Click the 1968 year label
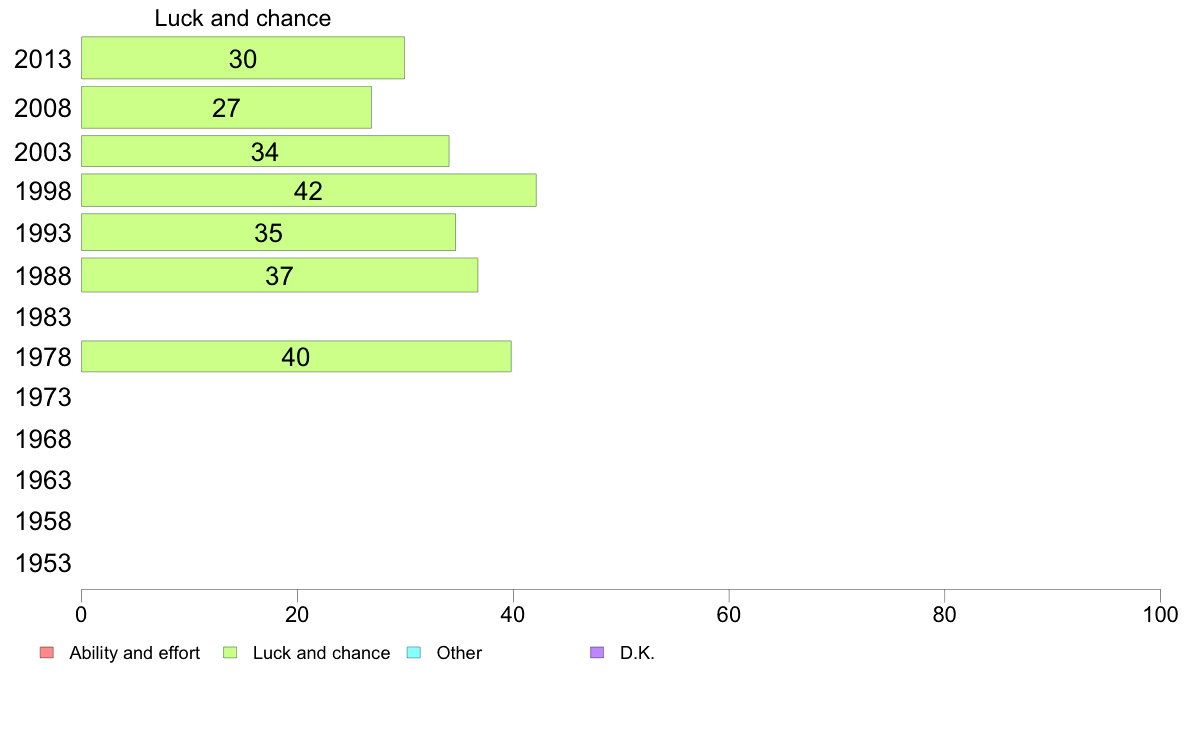This screenshot has height=736, width=1188. [x=43, y=439]
